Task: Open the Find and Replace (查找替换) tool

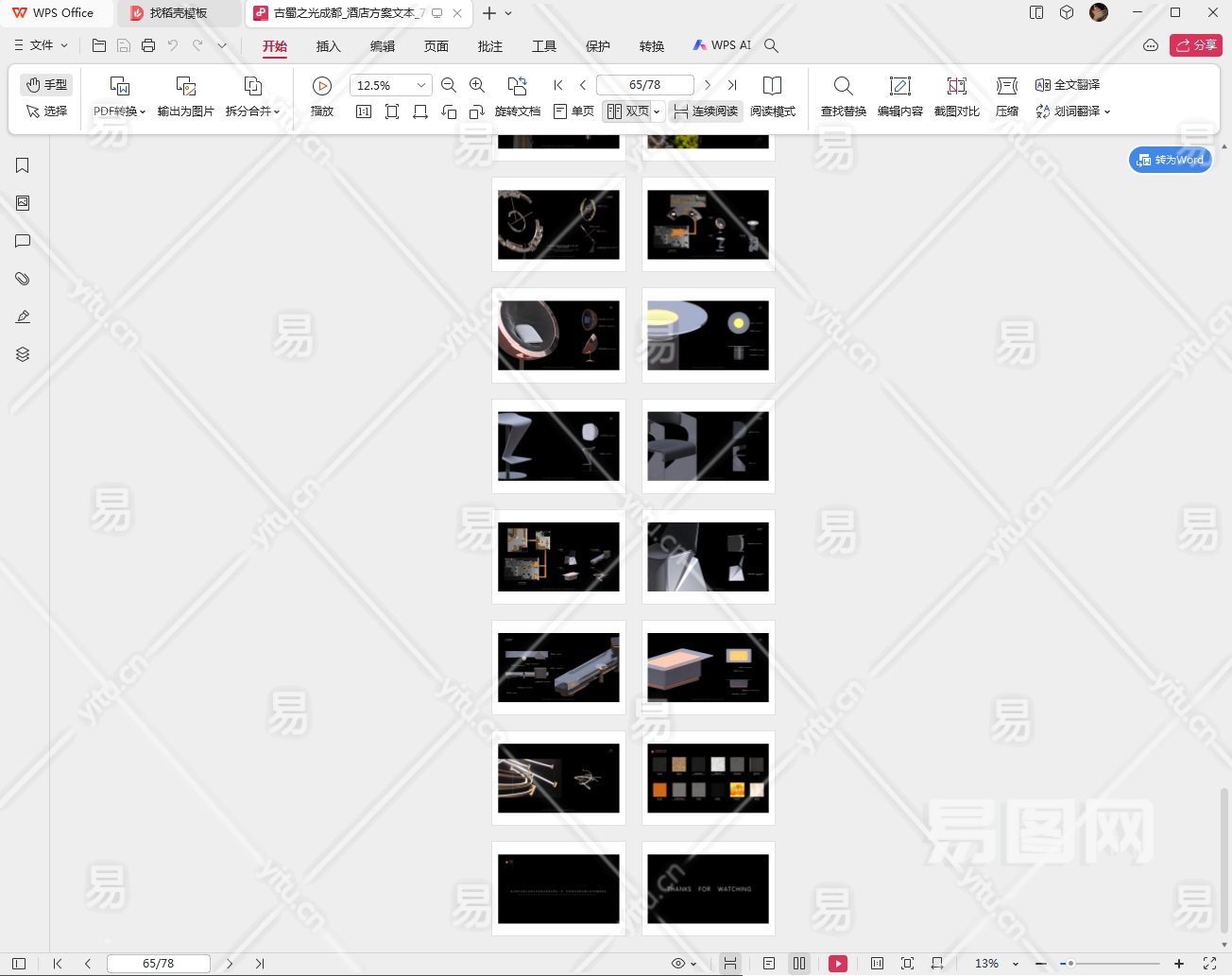Action: [843, 86]
